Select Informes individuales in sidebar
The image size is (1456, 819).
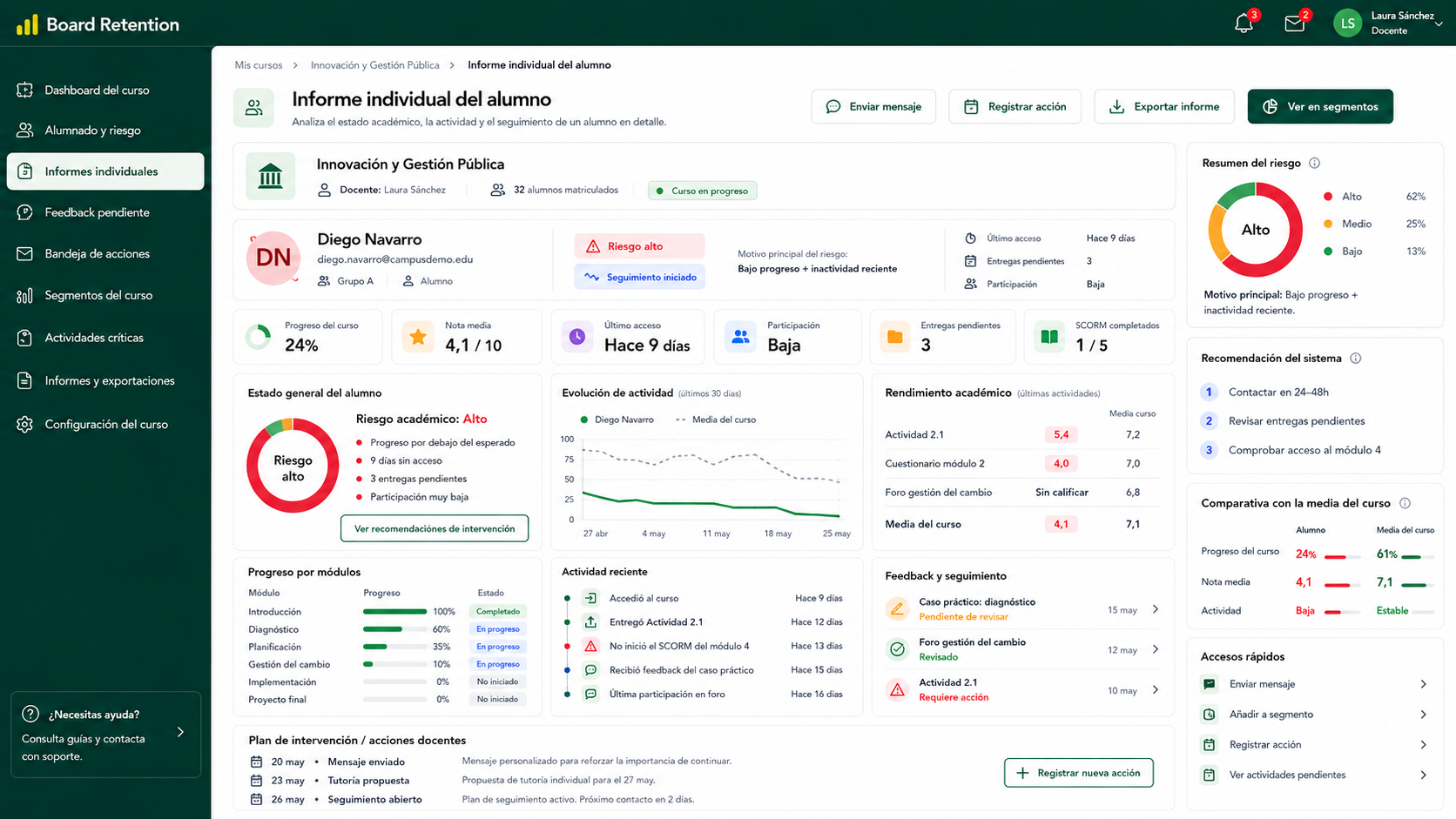[105, 171]
